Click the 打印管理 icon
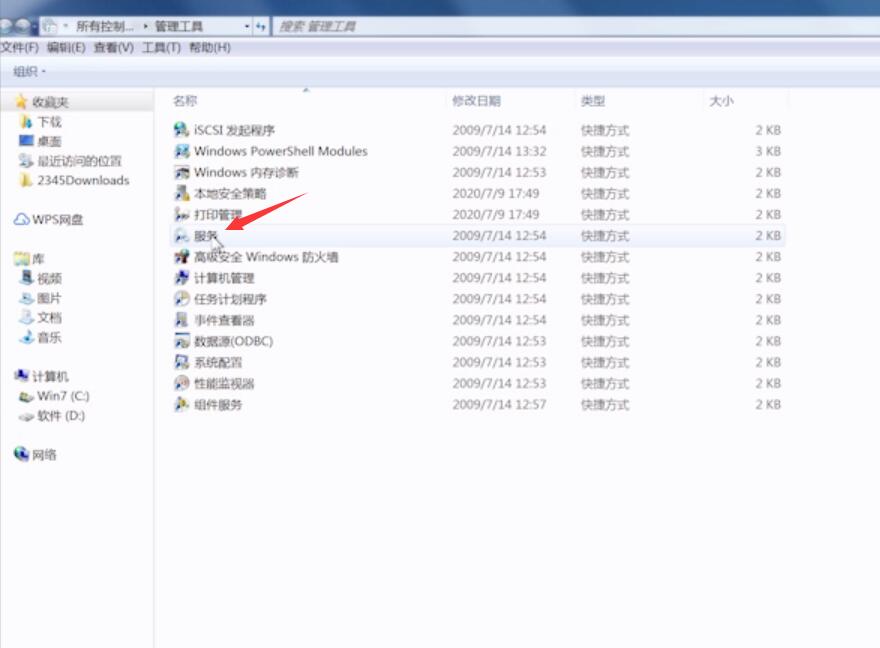 pos(181,215)
